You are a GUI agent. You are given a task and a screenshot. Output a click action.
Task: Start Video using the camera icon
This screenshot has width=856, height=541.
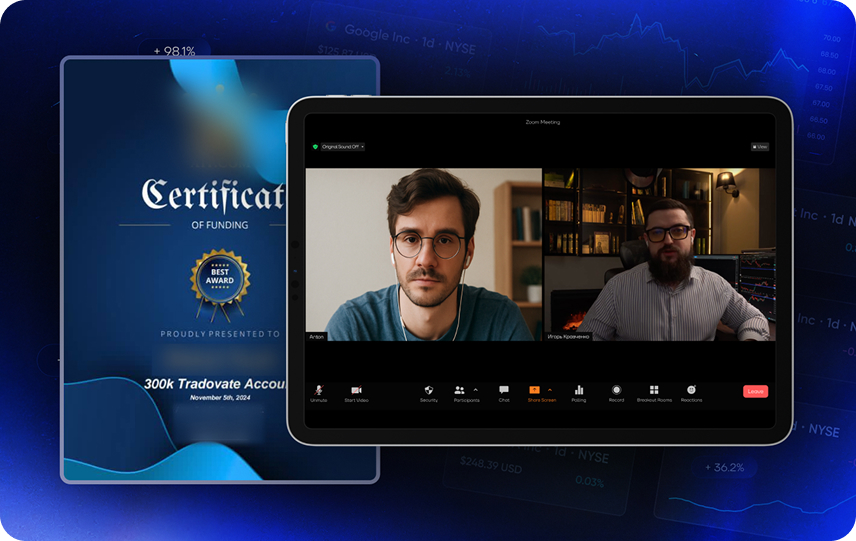[x=355, y=390]
